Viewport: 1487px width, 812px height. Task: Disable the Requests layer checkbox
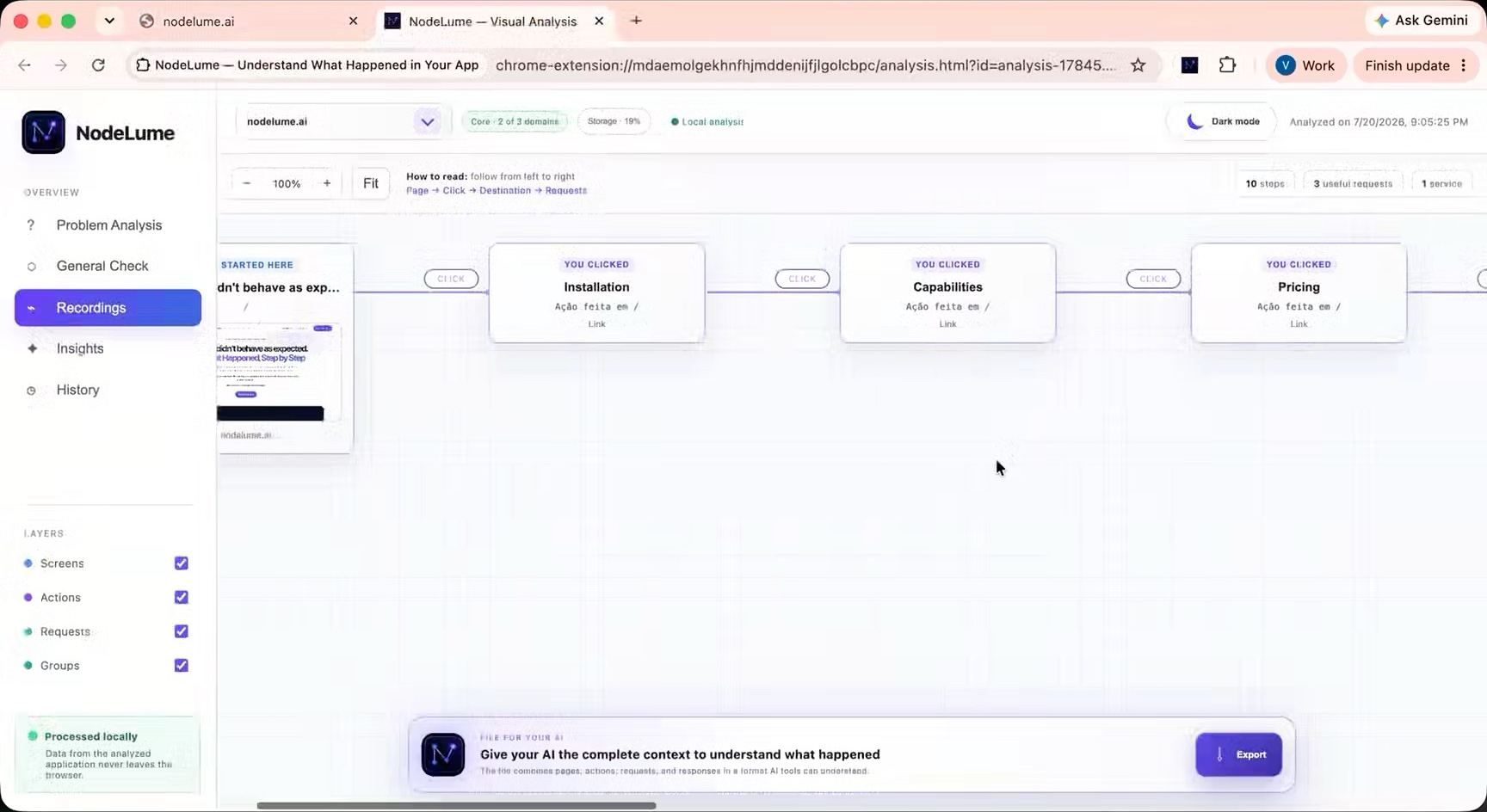pos(182,631)
